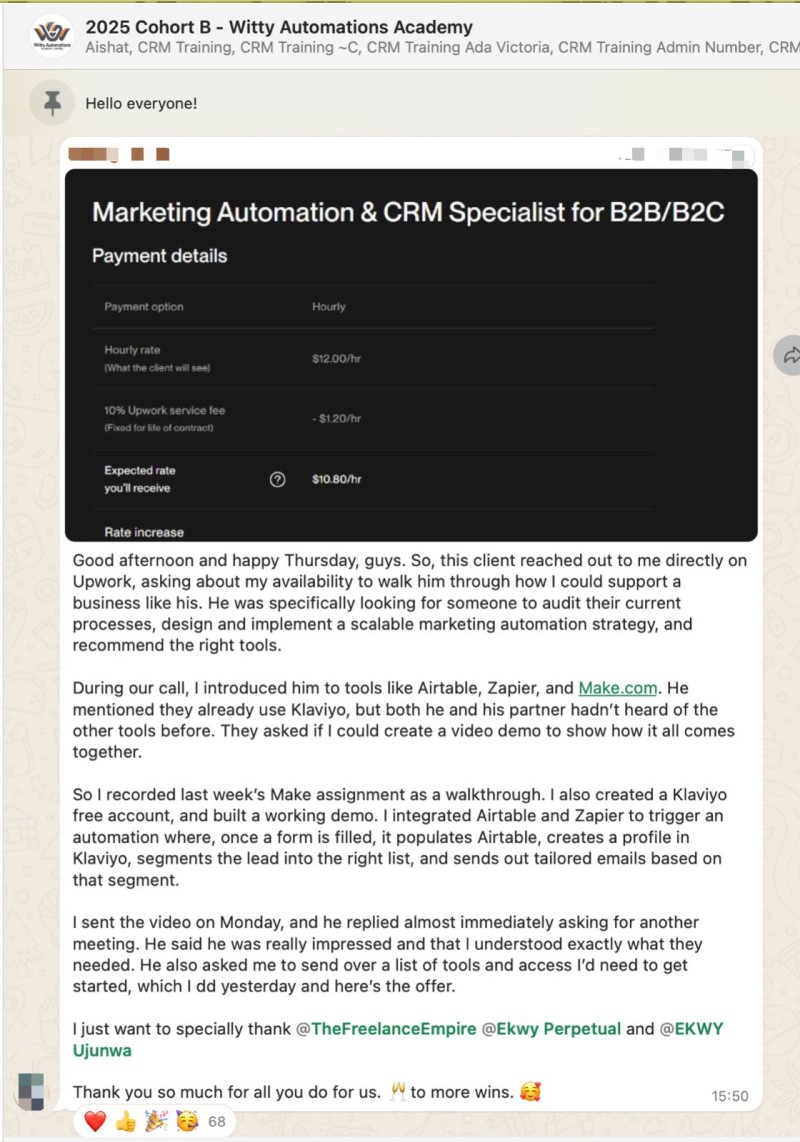
Task: Click the @Ekwy Perpetual mention
Action: [552, 1028]
